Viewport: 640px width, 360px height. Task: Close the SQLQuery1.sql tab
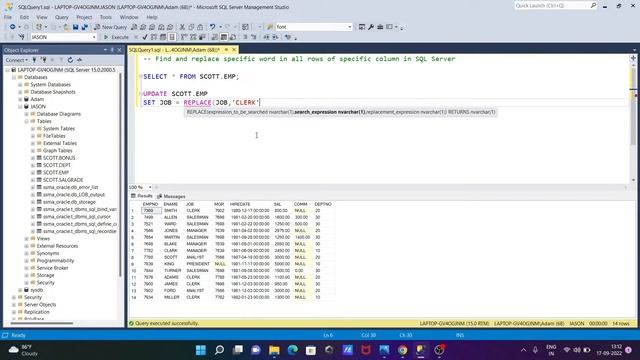(234, 50)
